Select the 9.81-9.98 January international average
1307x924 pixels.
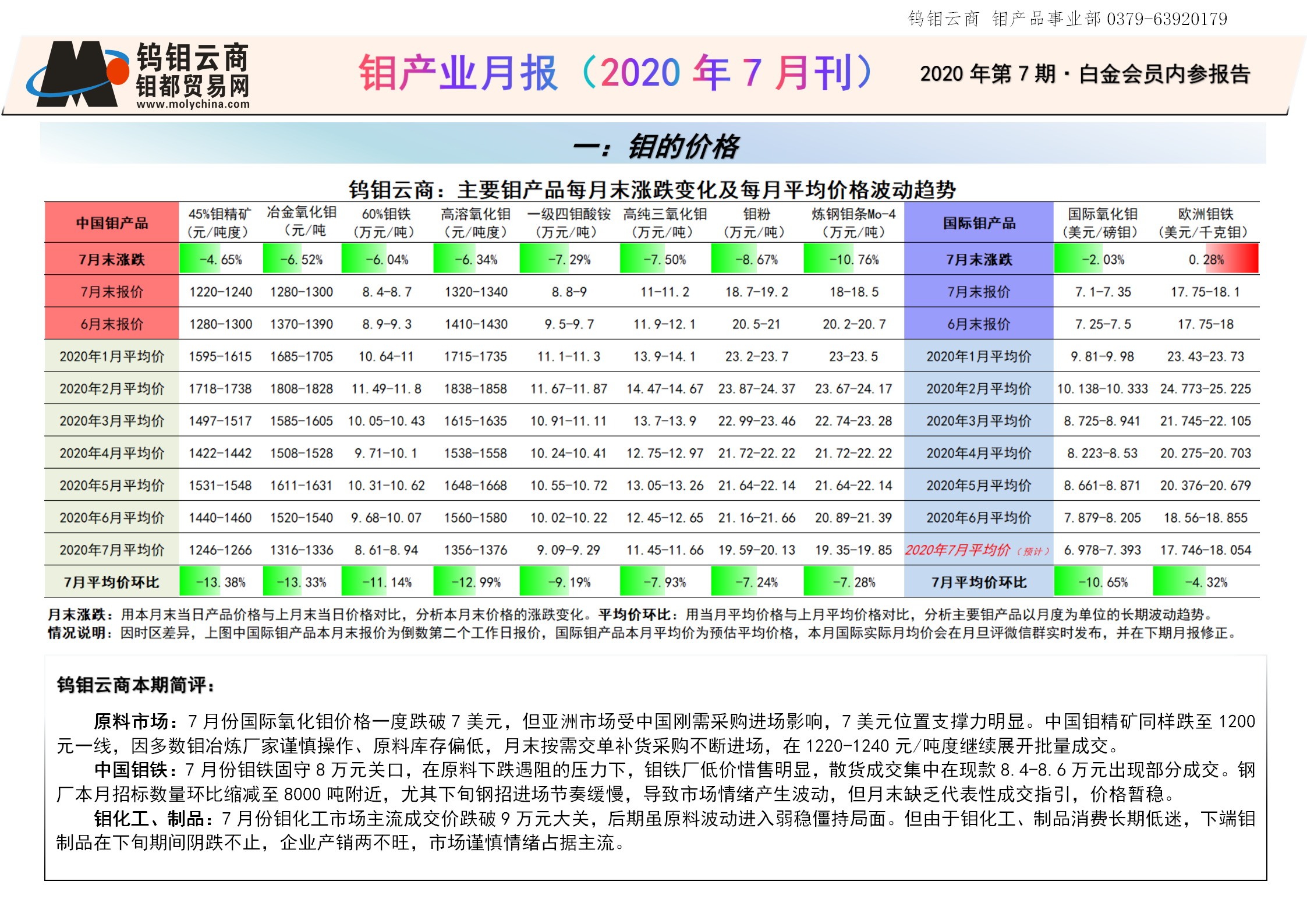[x=1102, y=356]
